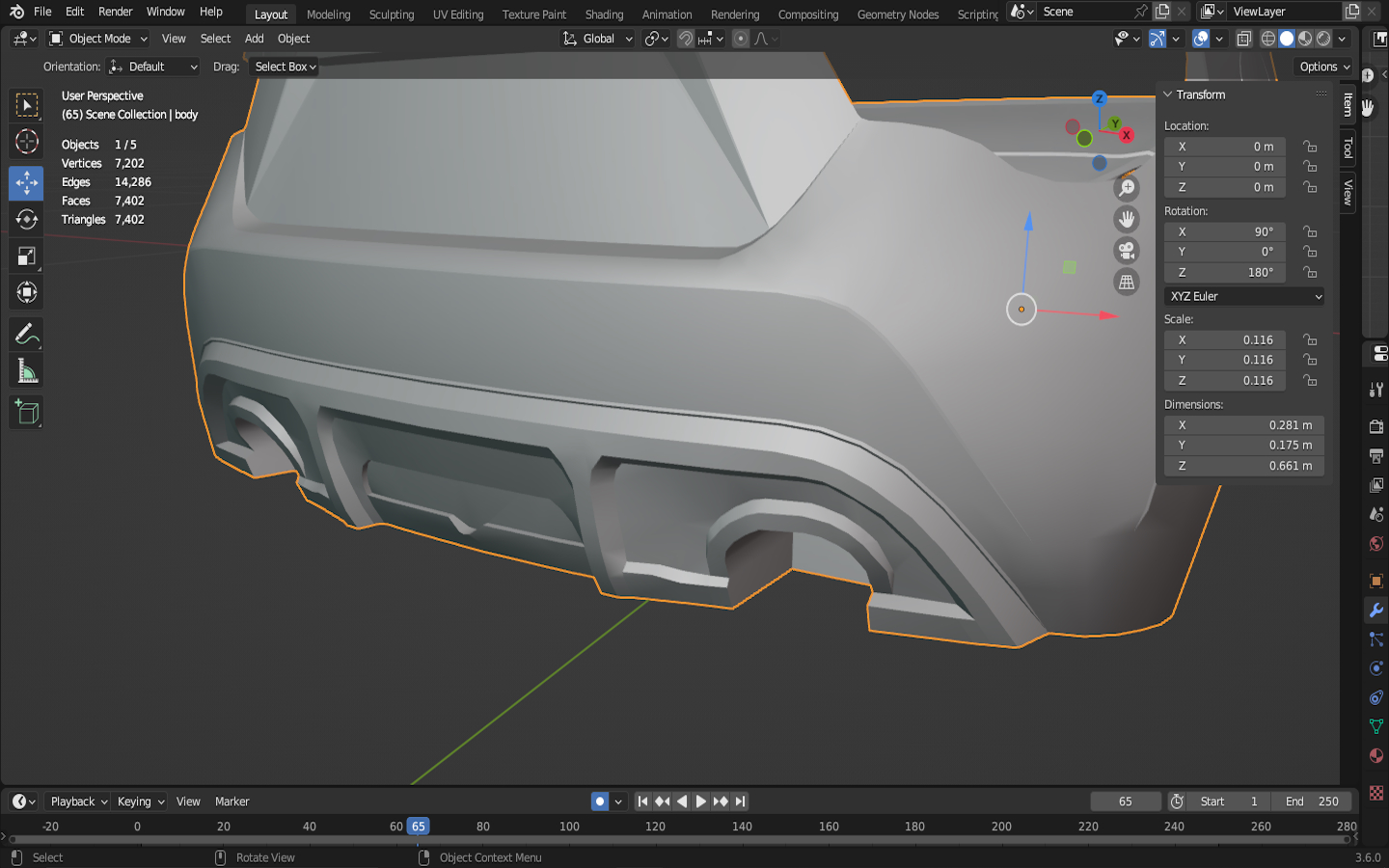Select the Annotate pencil tool

click(x=26, y=334)
